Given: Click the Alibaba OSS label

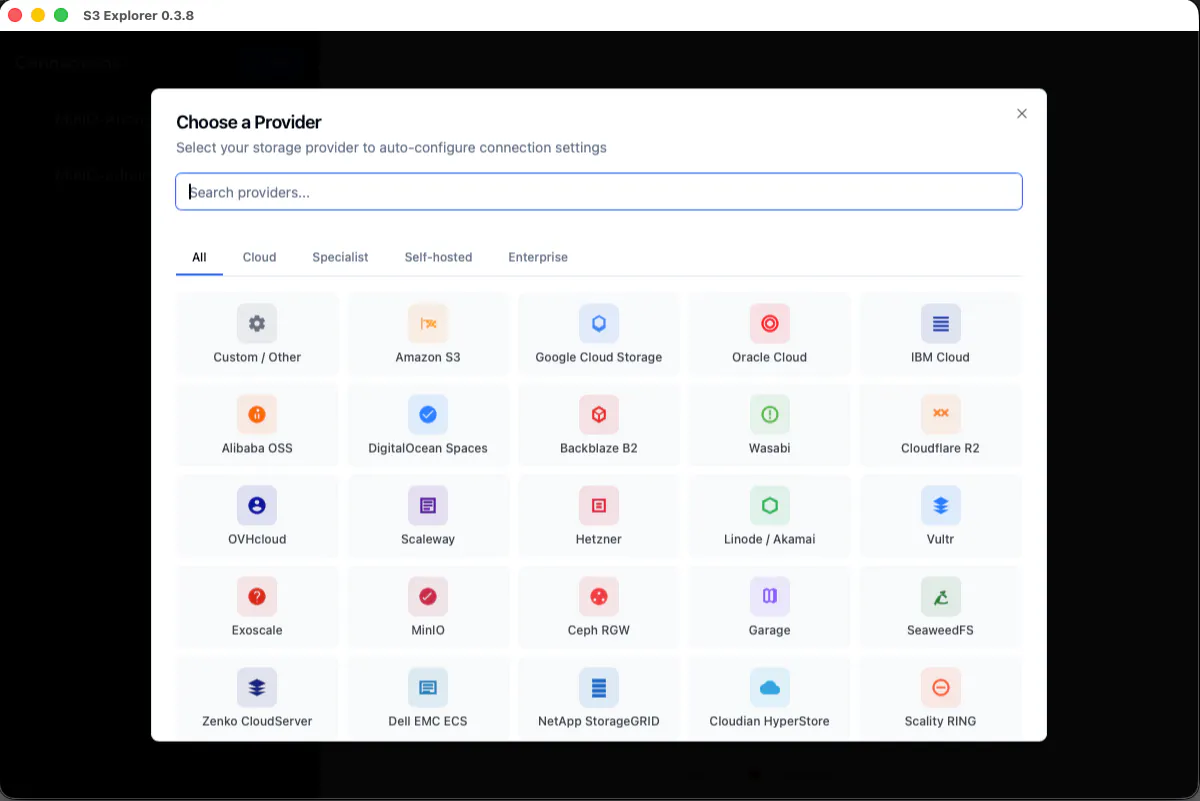Looking at the screenshot, I should 257,448.
